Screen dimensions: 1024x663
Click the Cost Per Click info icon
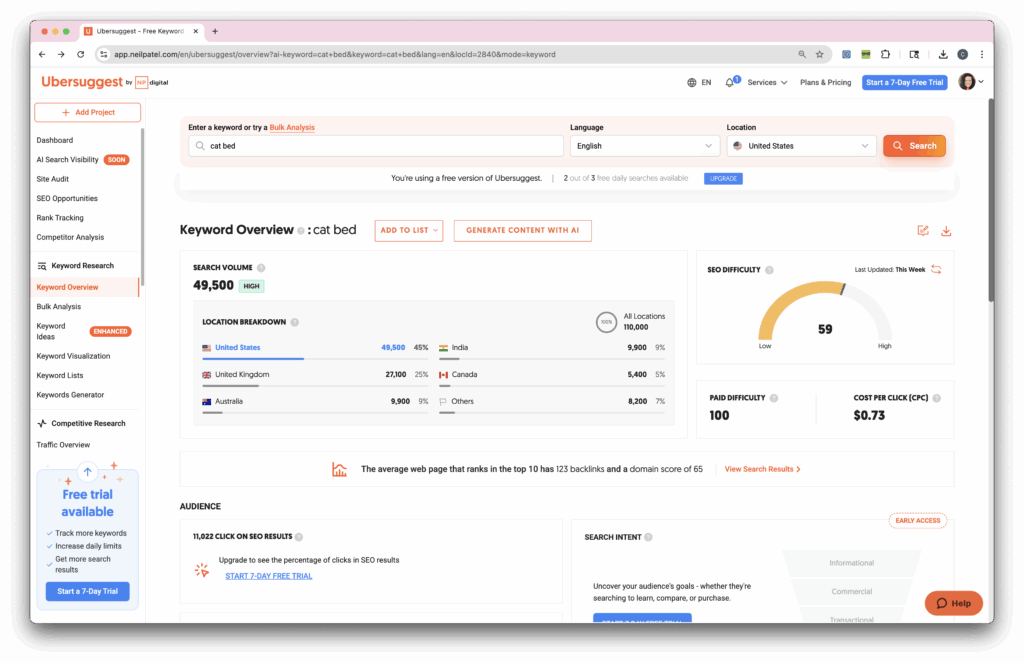[936, 398]
